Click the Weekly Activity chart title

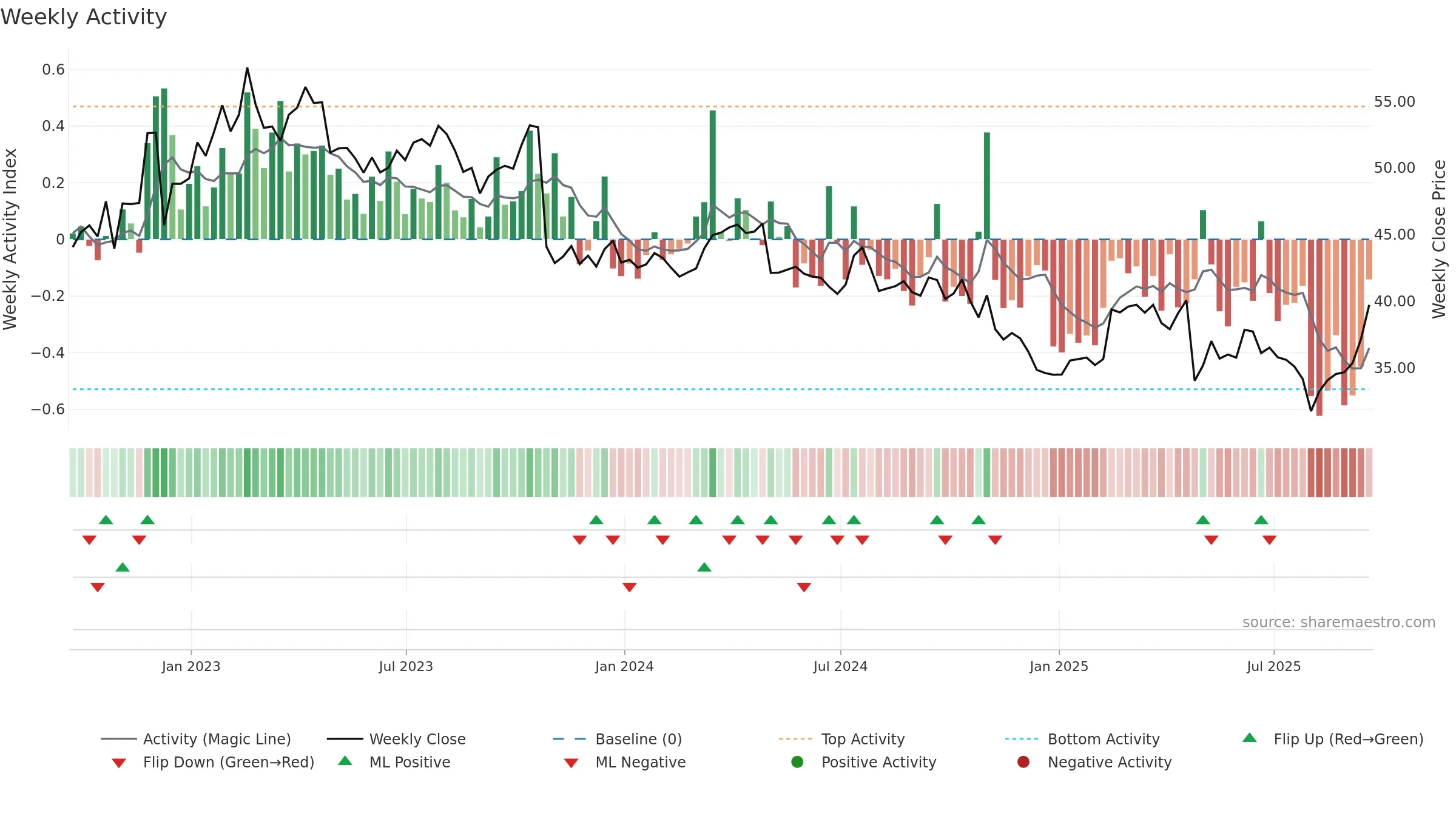[x=84, y=17]
